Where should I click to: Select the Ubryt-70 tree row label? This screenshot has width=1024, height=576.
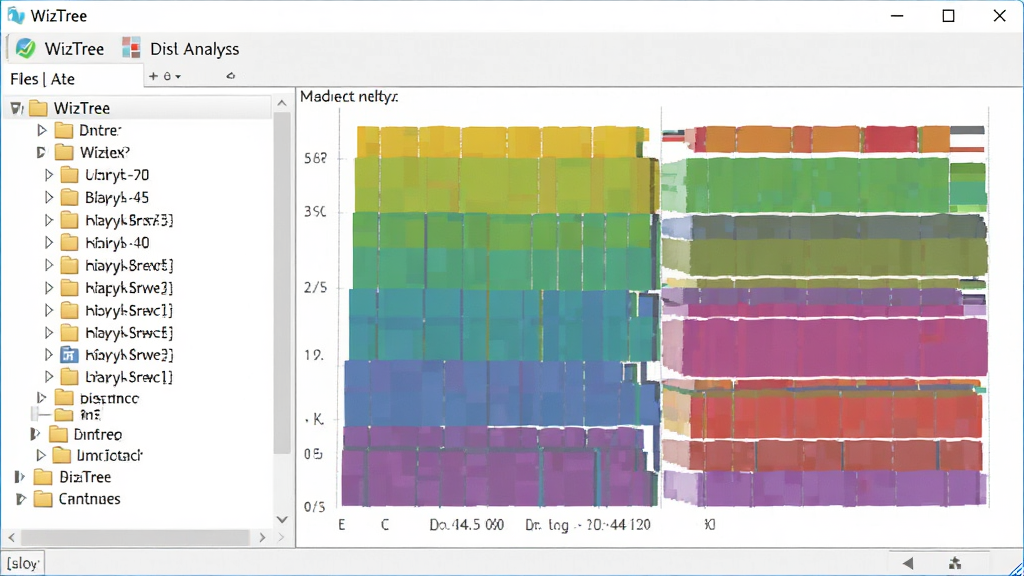coord(117,175)
